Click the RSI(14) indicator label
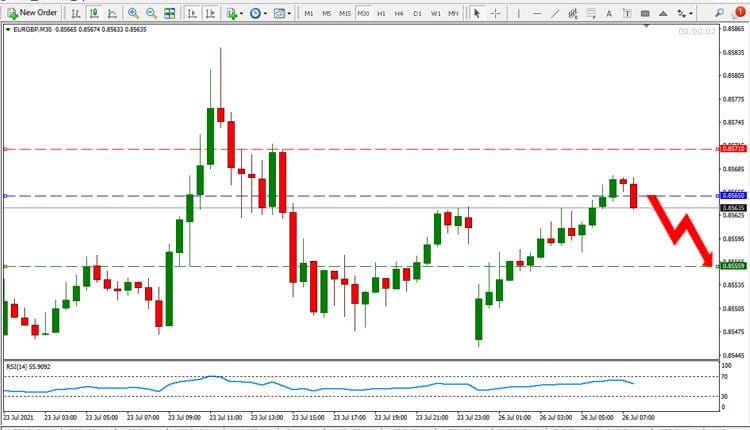 click(28, 367)
